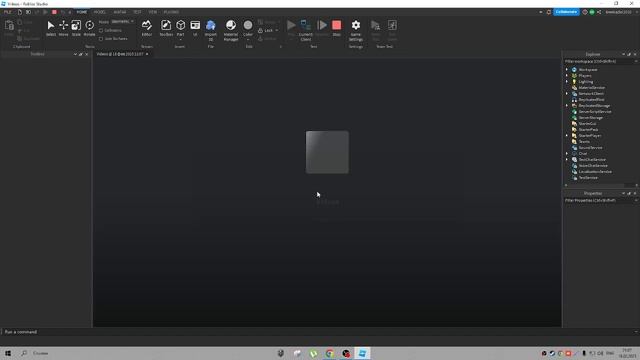The image size is (640, 360).
Task: Switch to the TEST ribbon tab
Action: 137,12
